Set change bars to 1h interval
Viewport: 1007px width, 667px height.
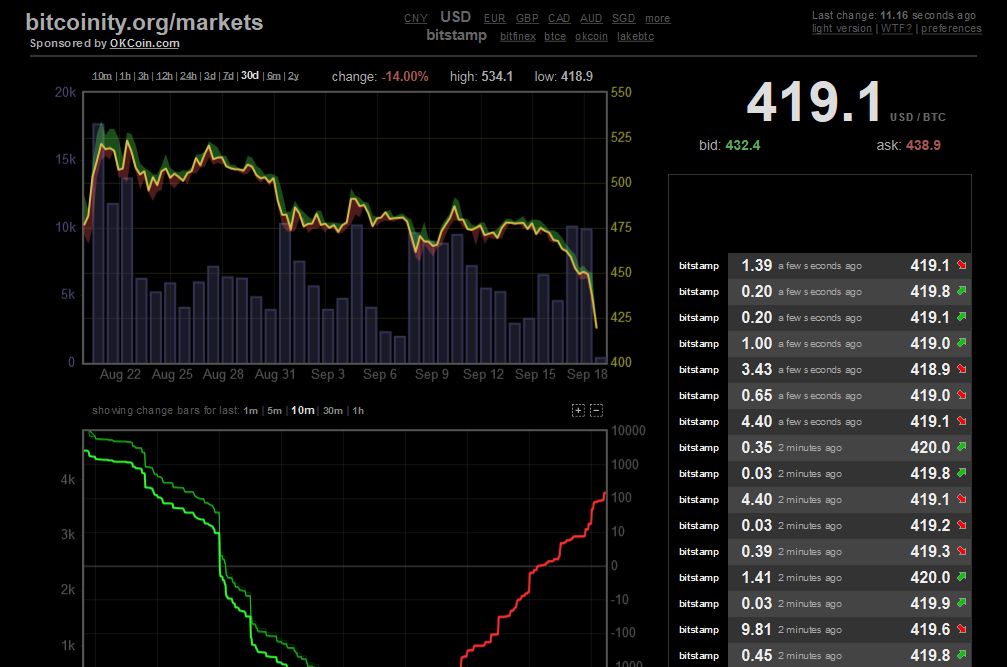pos(358,411)
